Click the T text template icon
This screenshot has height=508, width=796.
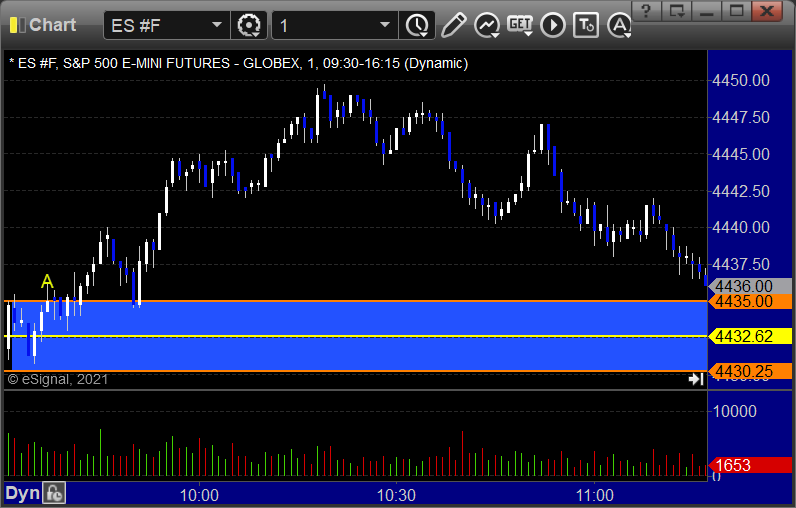pos(586,25)
